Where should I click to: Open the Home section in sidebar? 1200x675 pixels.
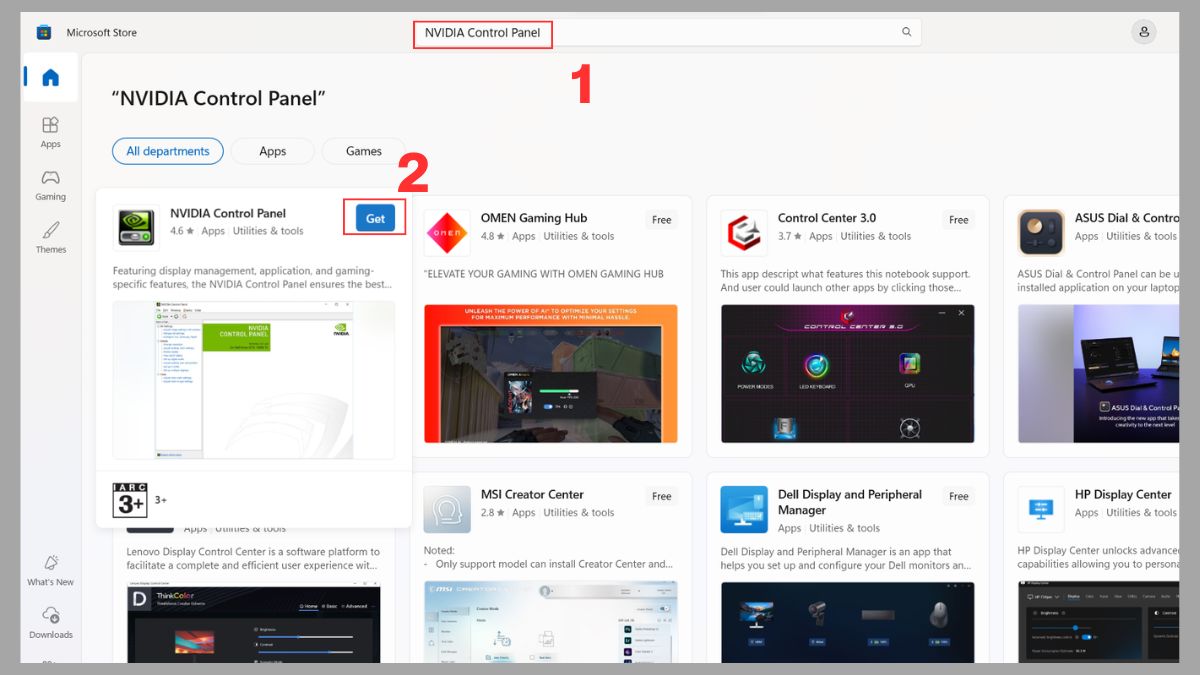pyautogui.click(x=50, y=77)
